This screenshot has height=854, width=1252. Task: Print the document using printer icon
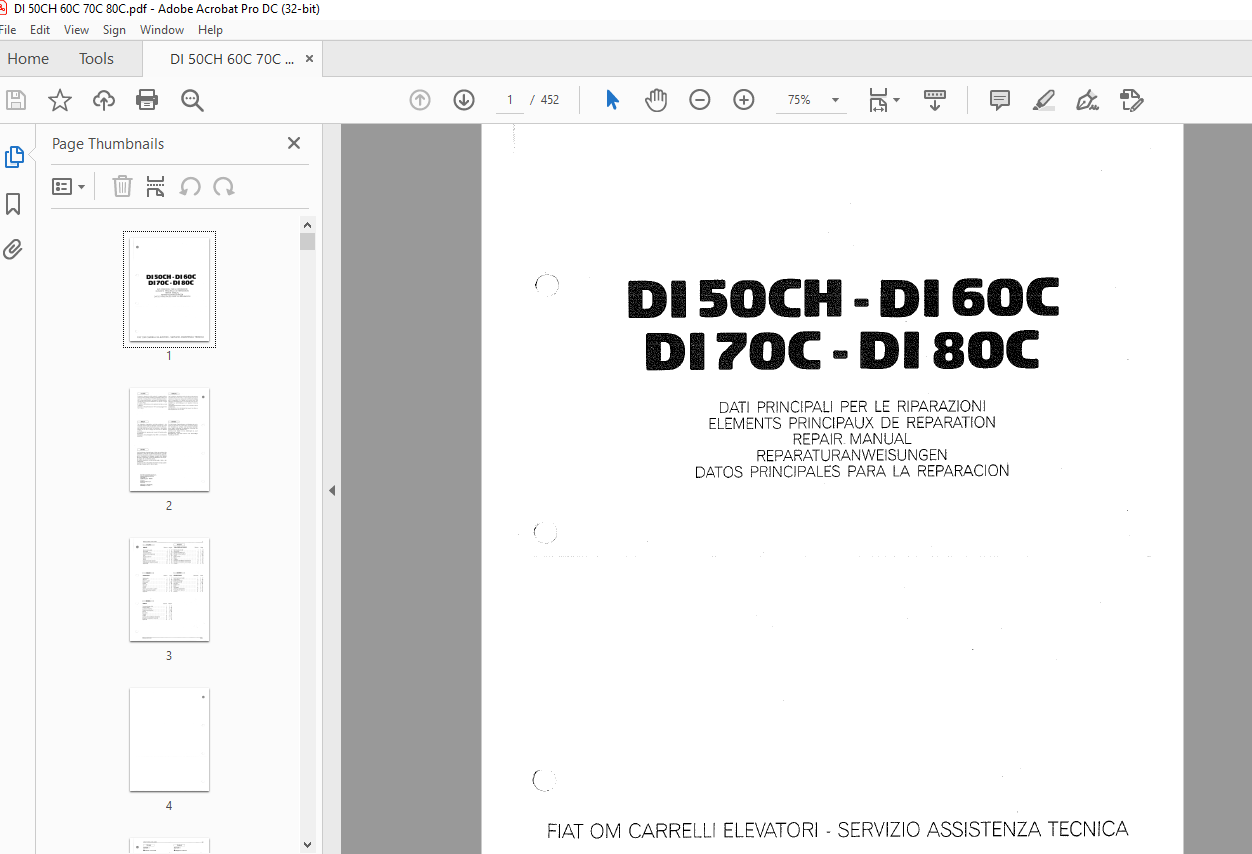(147, 100)
